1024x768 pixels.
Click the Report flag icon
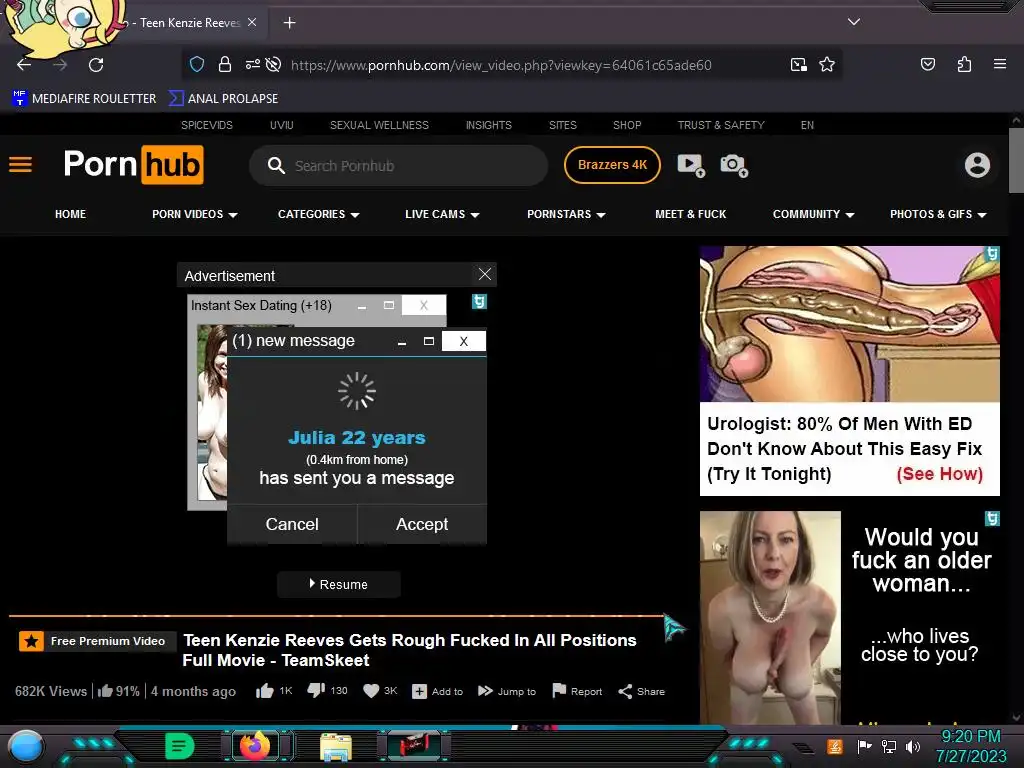[559, 690]
